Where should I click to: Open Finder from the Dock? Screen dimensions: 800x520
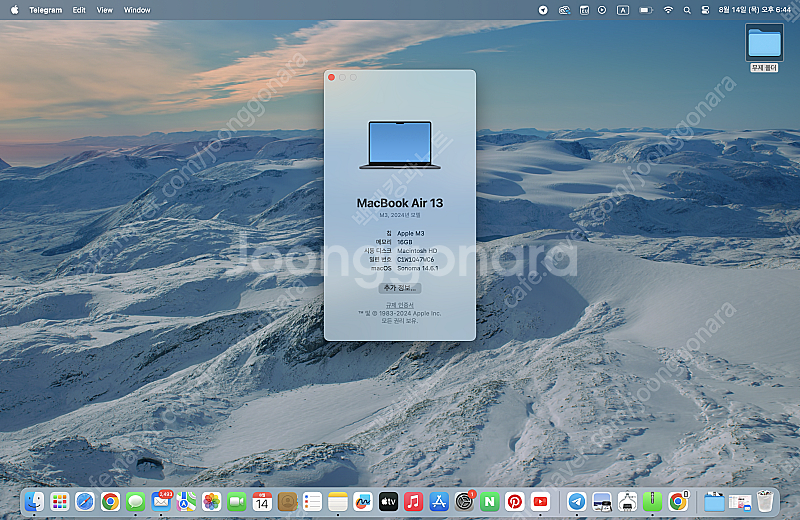click(34, 502)
